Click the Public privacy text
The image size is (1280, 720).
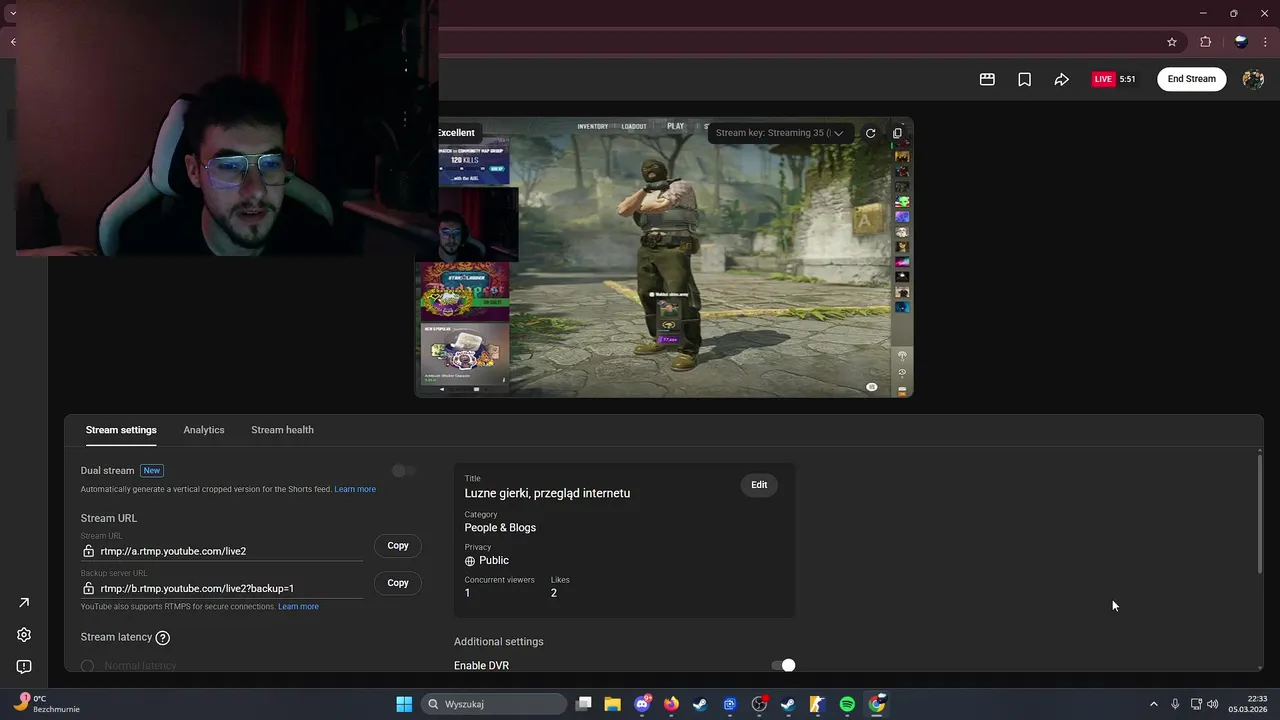494,561
